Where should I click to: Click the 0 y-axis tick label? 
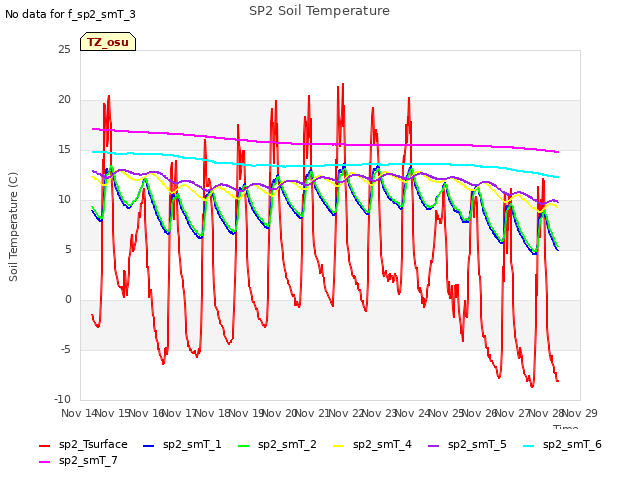[x=68, y=300]
